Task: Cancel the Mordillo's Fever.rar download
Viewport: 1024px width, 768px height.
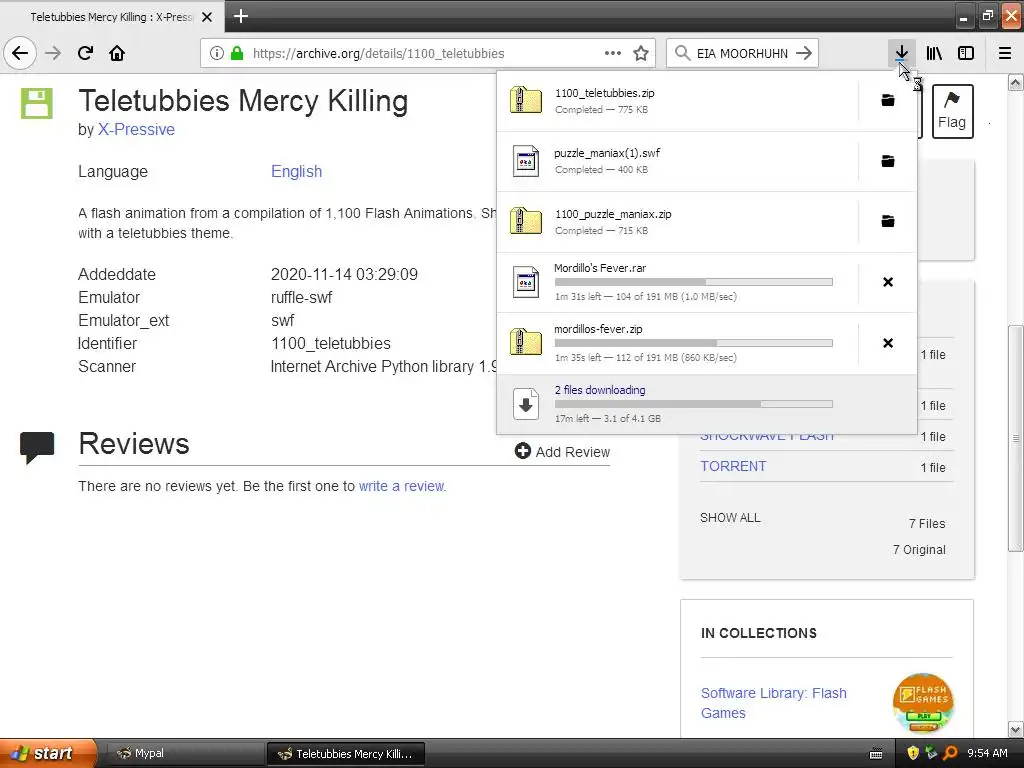Action: 888,282
